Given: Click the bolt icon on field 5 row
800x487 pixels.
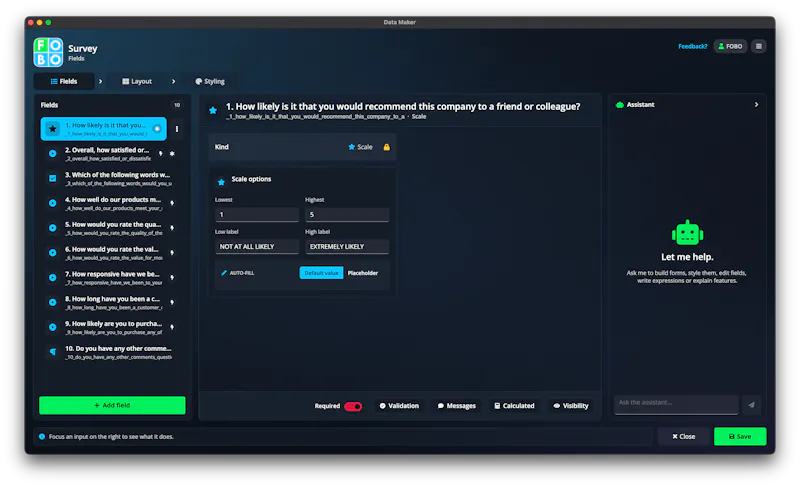Looking at the screenshot, I should (x=172, y=228).
